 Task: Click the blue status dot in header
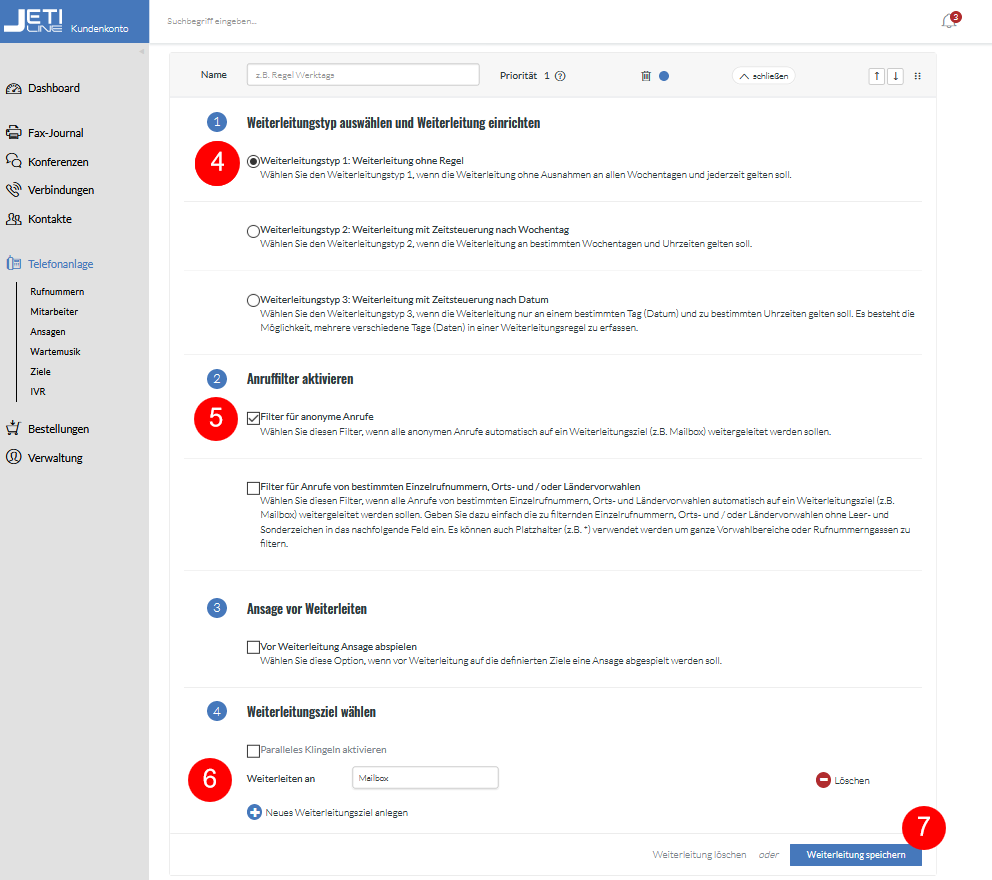coord(664,75)
